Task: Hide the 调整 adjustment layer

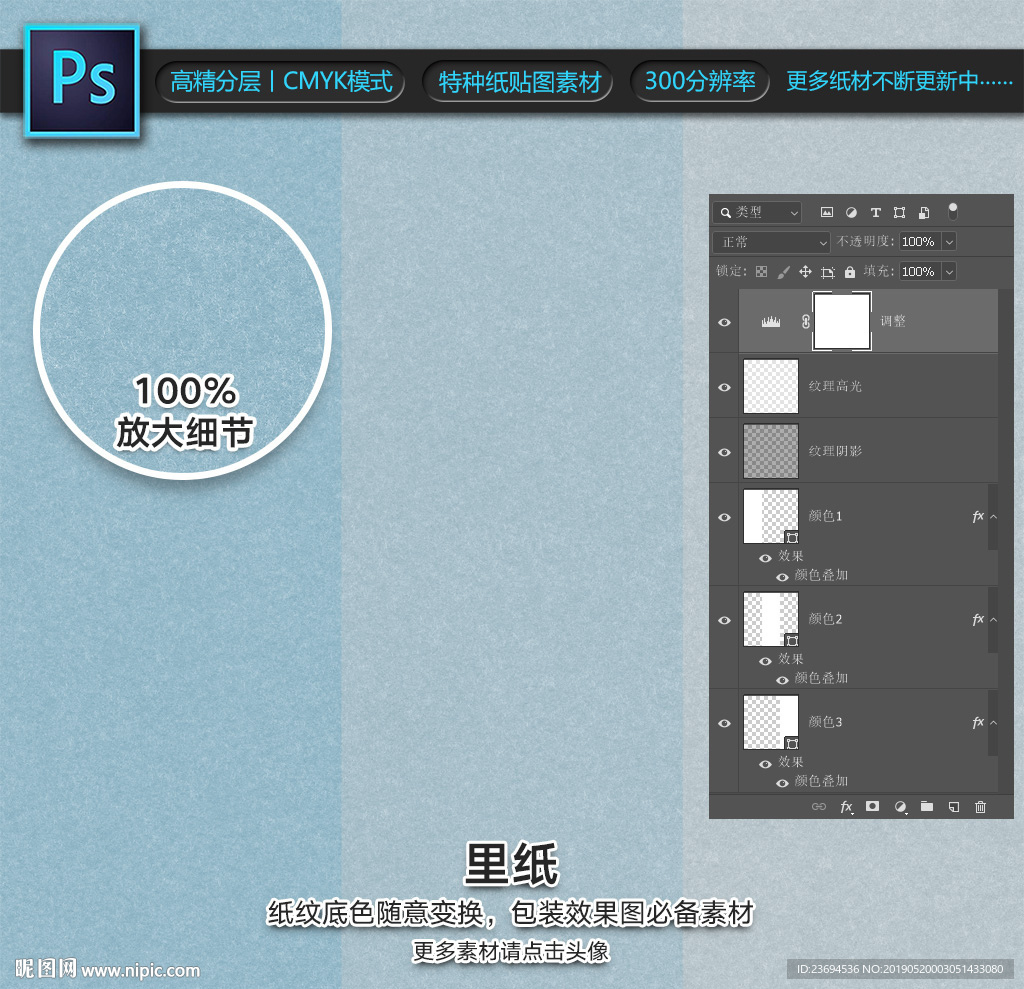Action: 724,323
